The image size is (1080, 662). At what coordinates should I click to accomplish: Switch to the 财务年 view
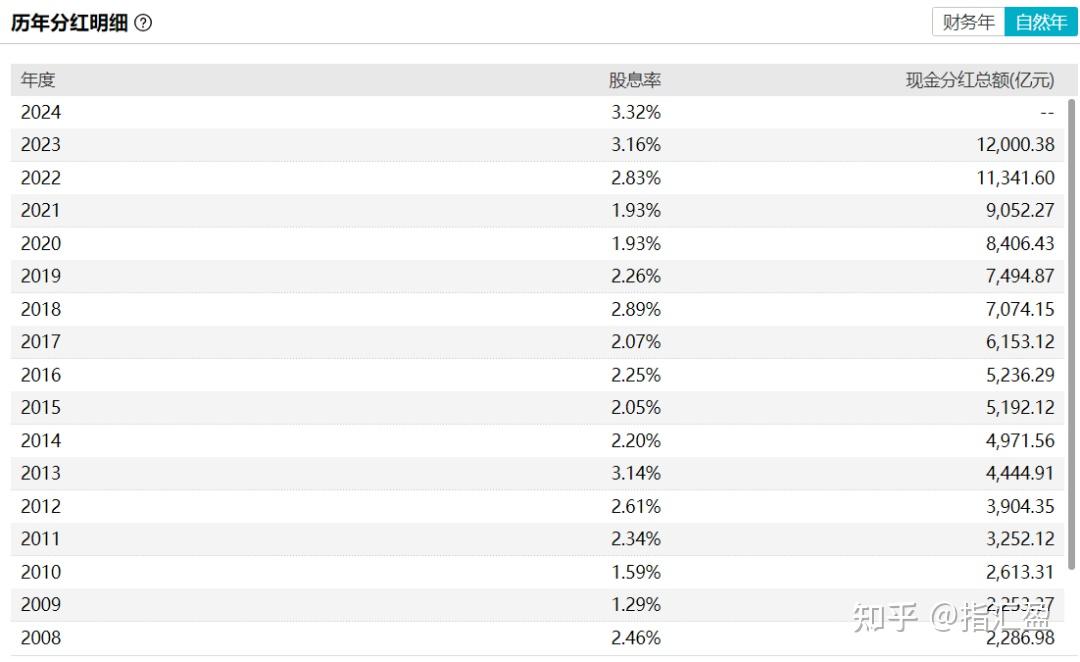[967, 21]
